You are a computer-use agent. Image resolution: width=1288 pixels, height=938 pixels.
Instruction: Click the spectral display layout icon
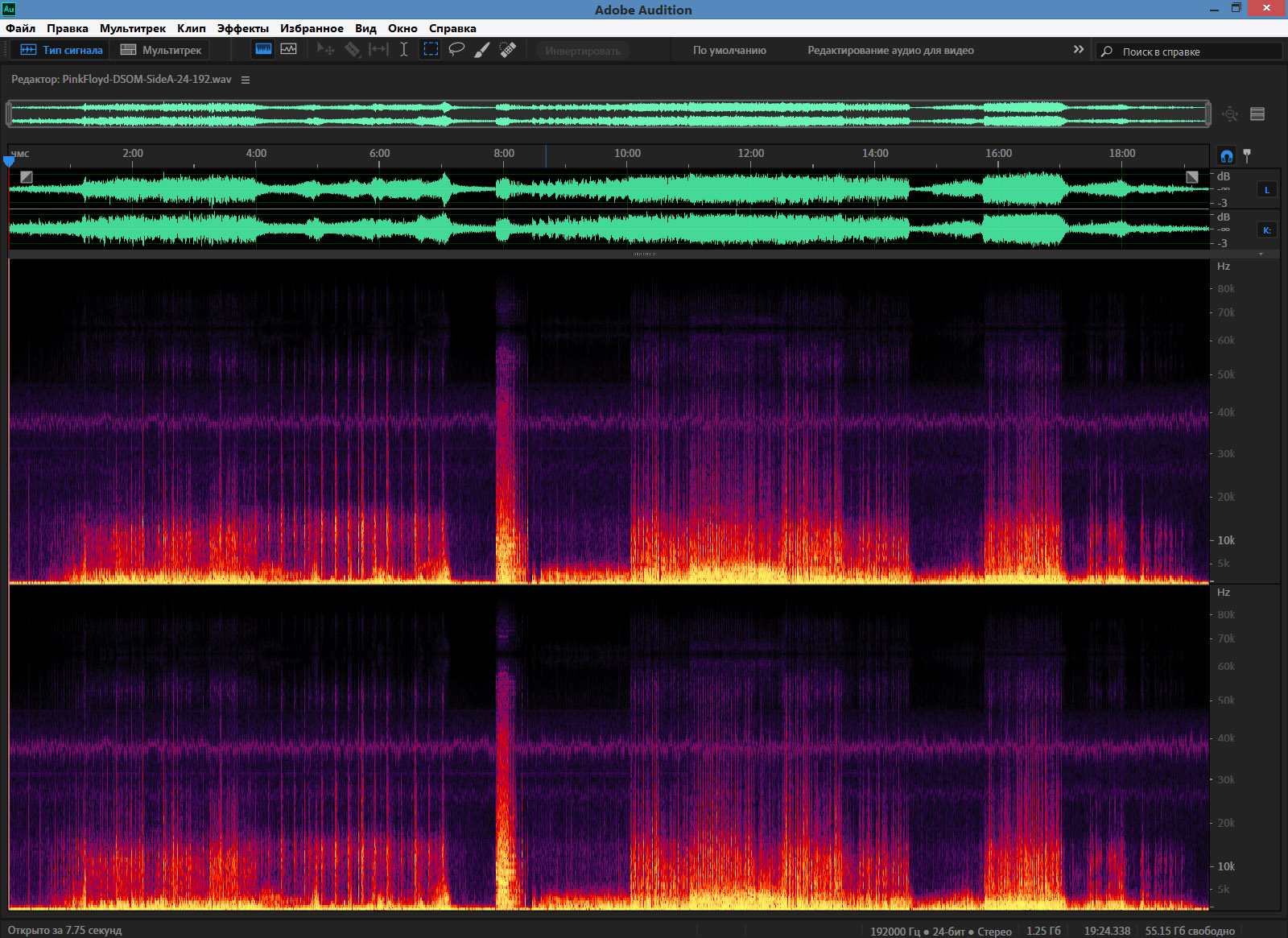[x=1257, y=114]
